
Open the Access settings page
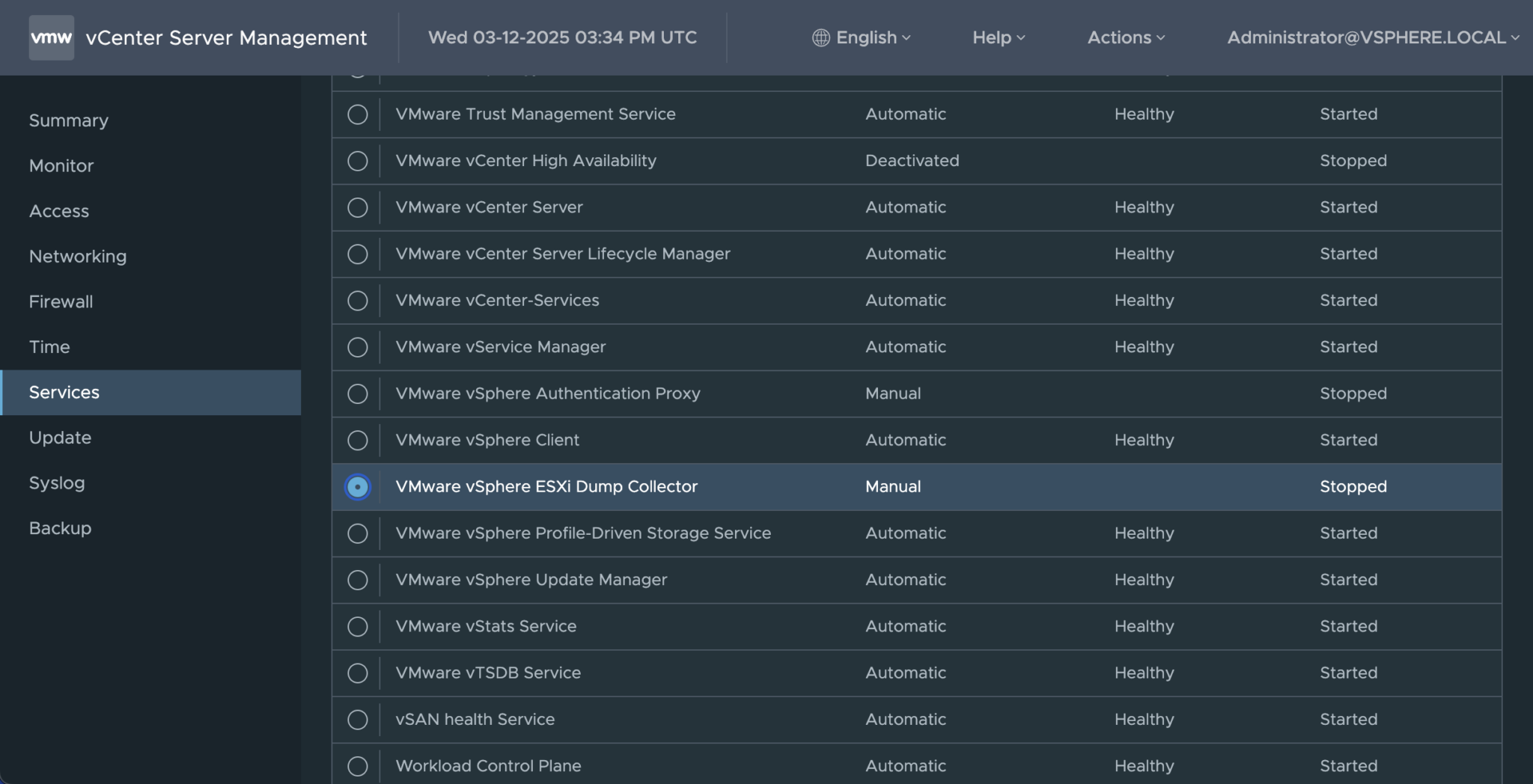pyautogui.click(x=59, y=211)
